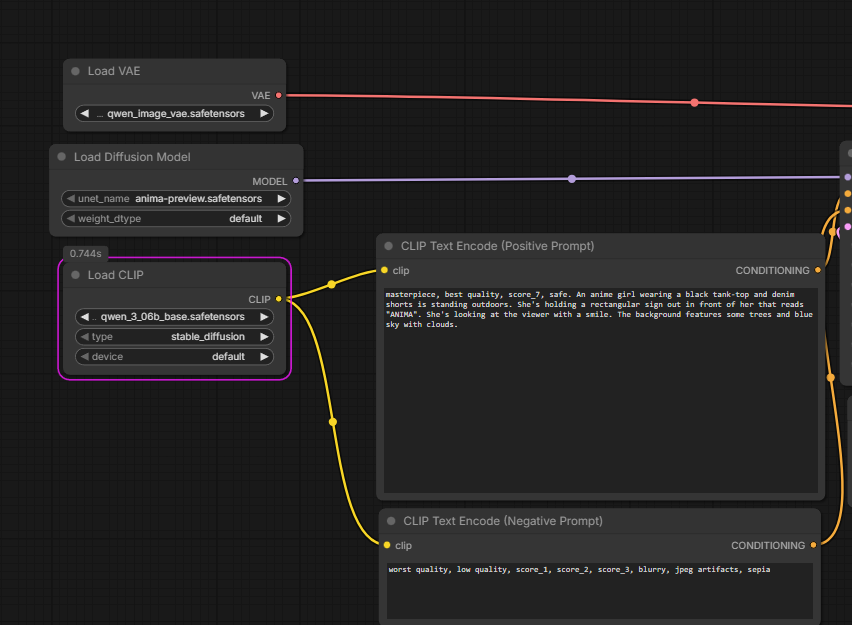Click next arrow on device field
This screenshot has height=625, width=852.
coord(264,357)
